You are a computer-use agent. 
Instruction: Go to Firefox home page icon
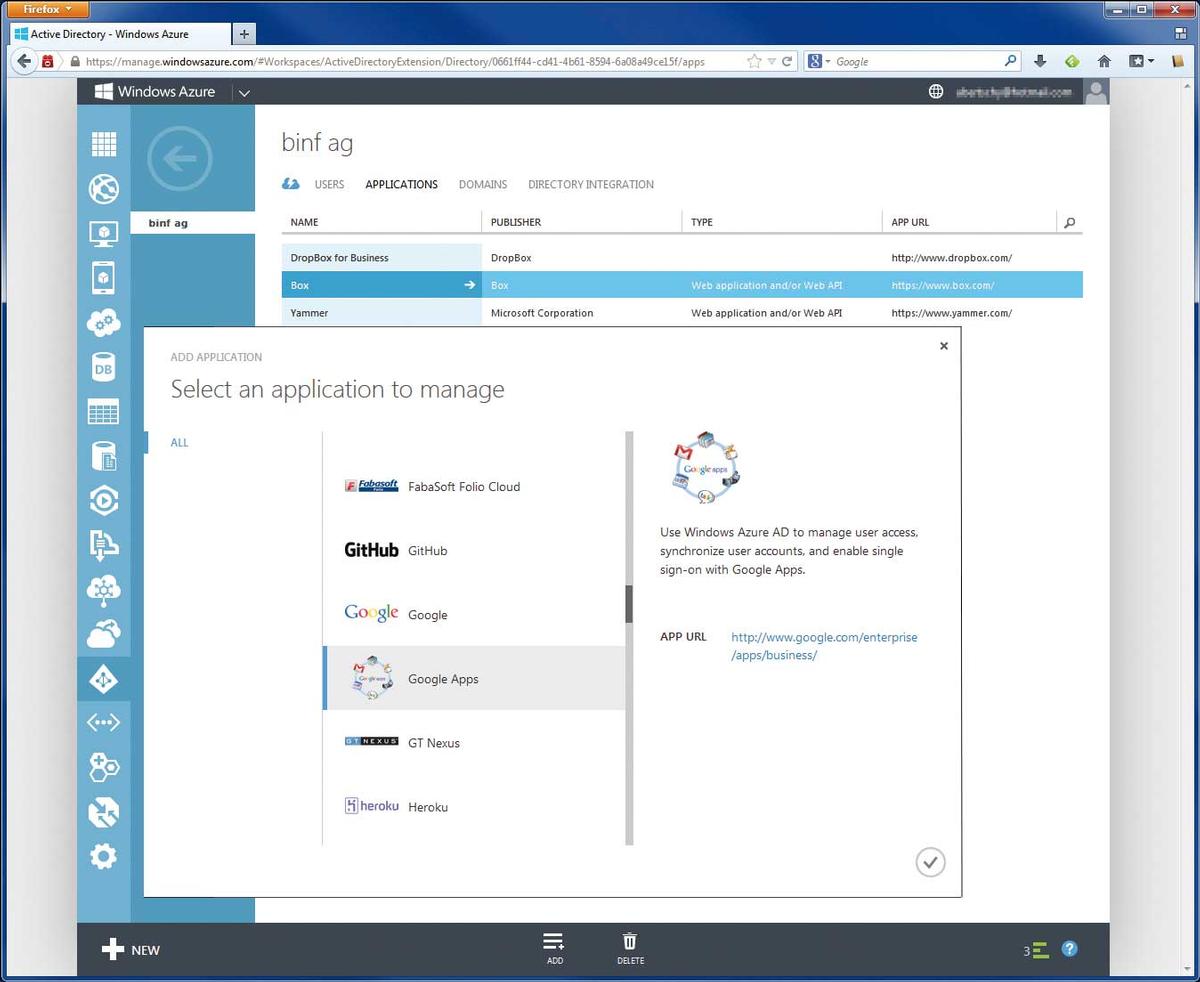[x=1104, y=61]
